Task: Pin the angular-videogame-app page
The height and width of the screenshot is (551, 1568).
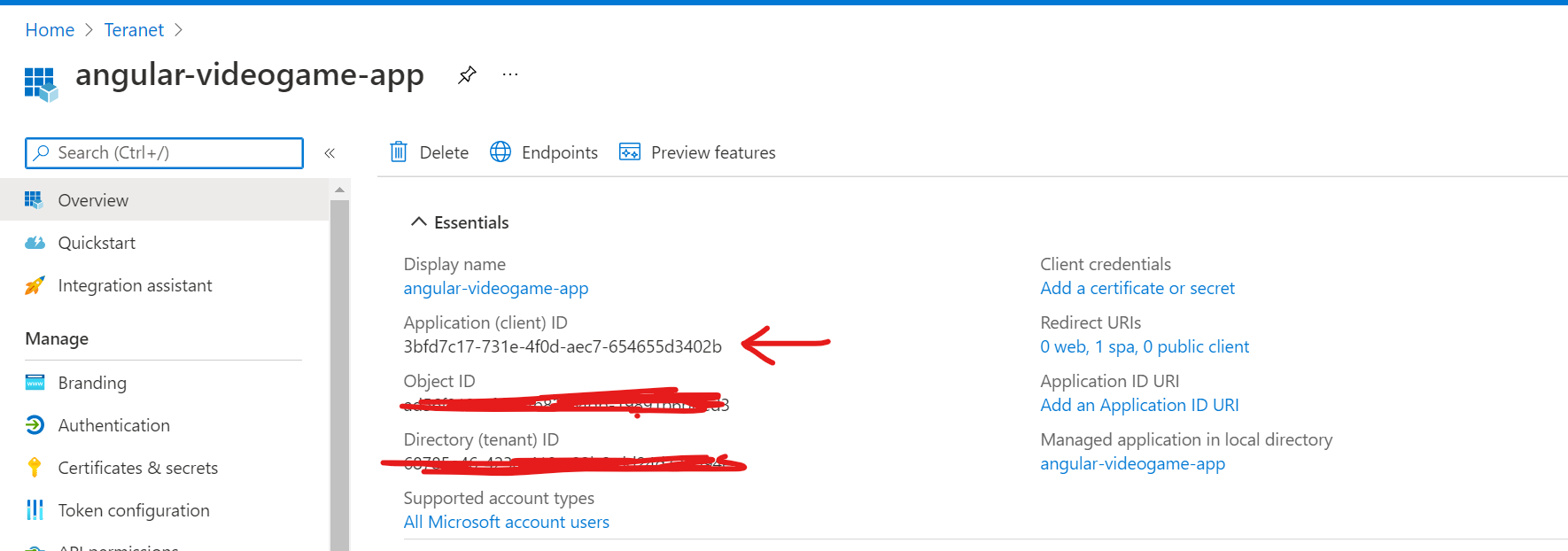Action: click(467, 75)
